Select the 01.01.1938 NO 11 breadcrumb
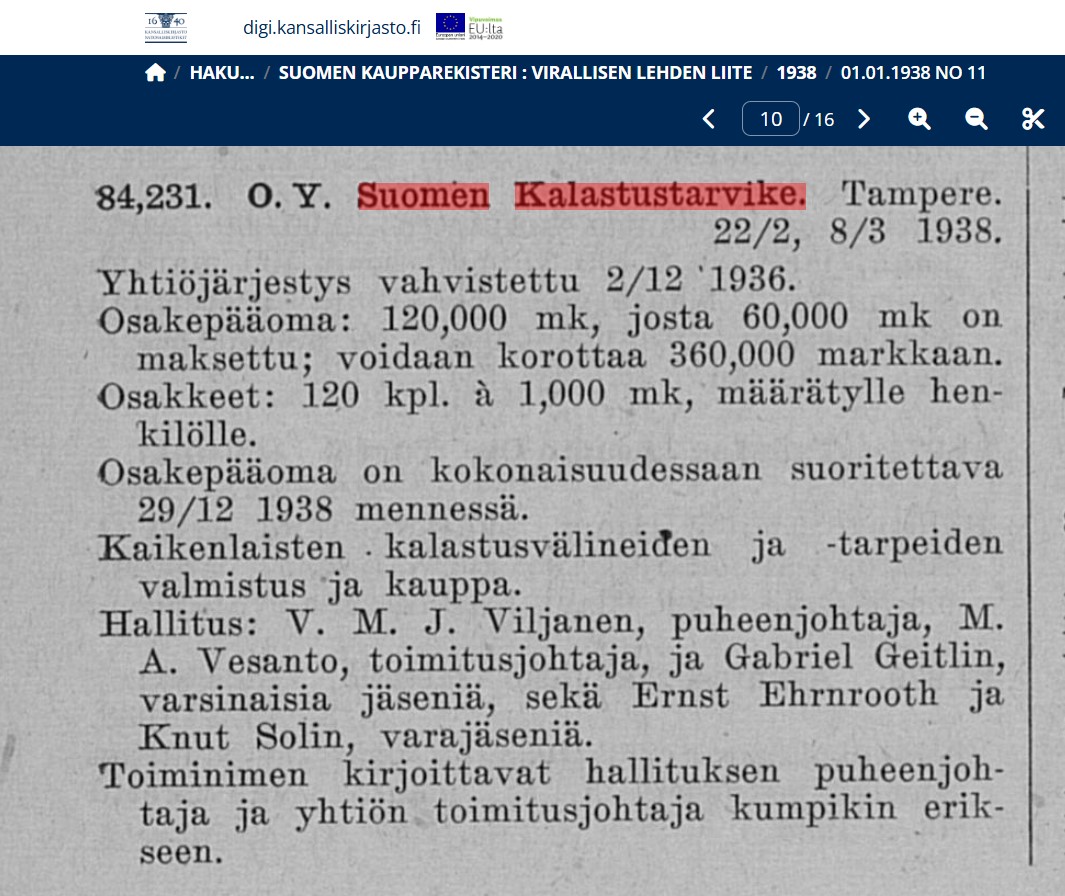Viewport: 1065px width, 896px height. click(913, 73)
